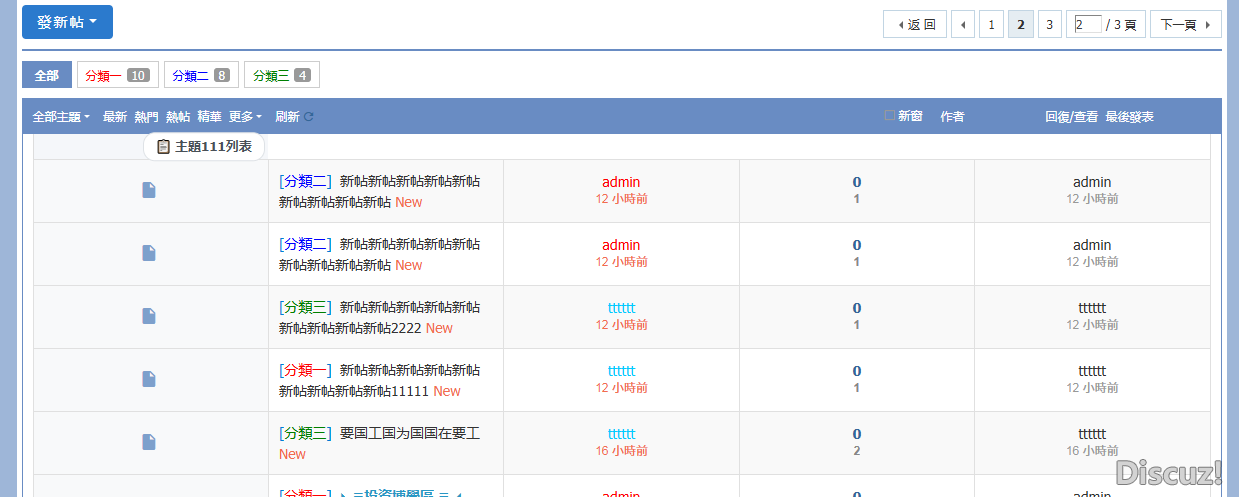1239x497 pixels.
Task: Click the 主題111列表 label icon
Action: pos(163,146)
